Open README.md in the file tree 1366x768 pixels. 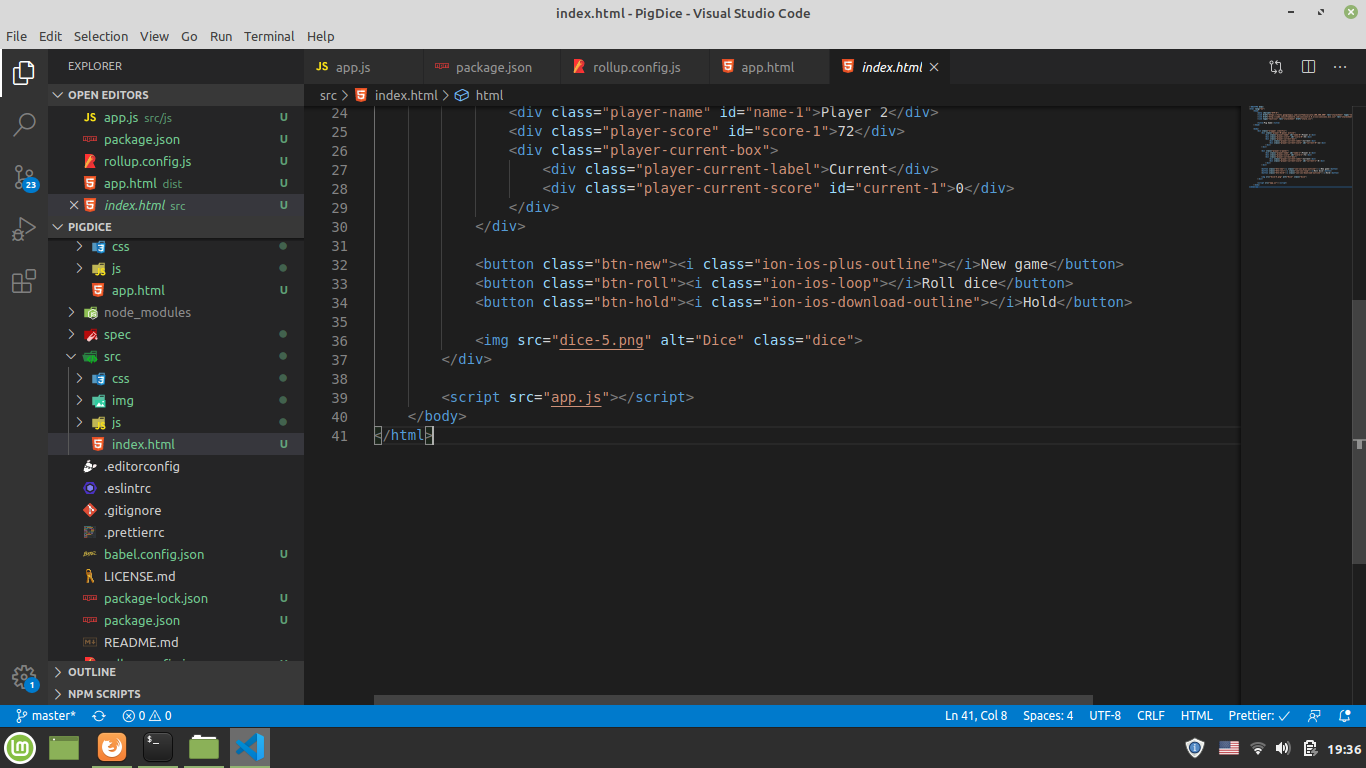click(176, 642)
